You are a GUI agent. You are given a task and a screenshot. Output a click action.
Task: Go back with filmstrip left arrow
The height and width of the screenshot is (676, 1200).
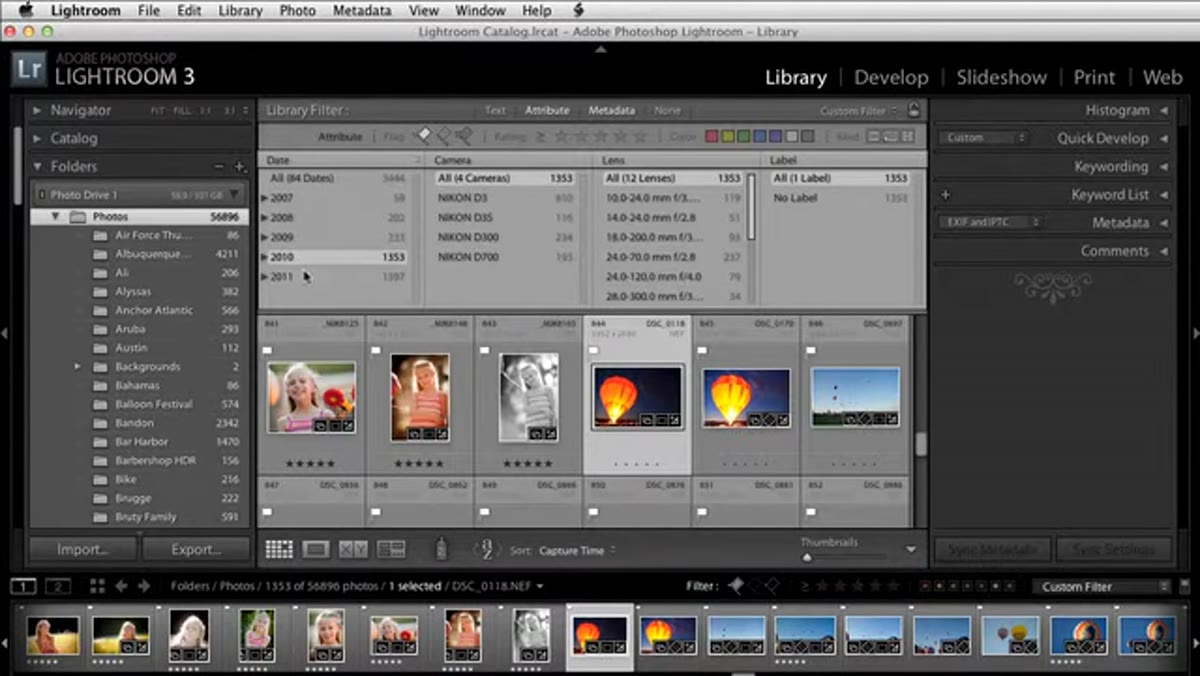click(122, 586)
